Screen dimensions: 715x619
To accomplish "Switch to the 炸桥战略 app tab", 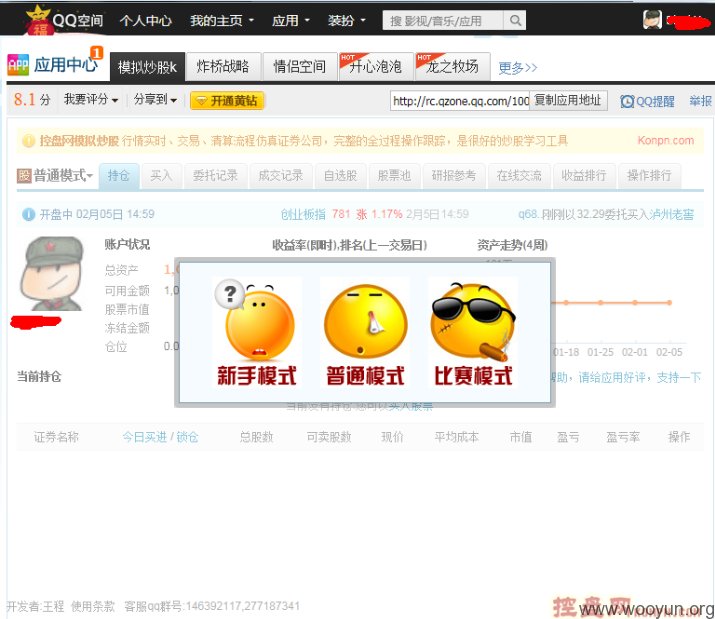I will click(223, 67).
